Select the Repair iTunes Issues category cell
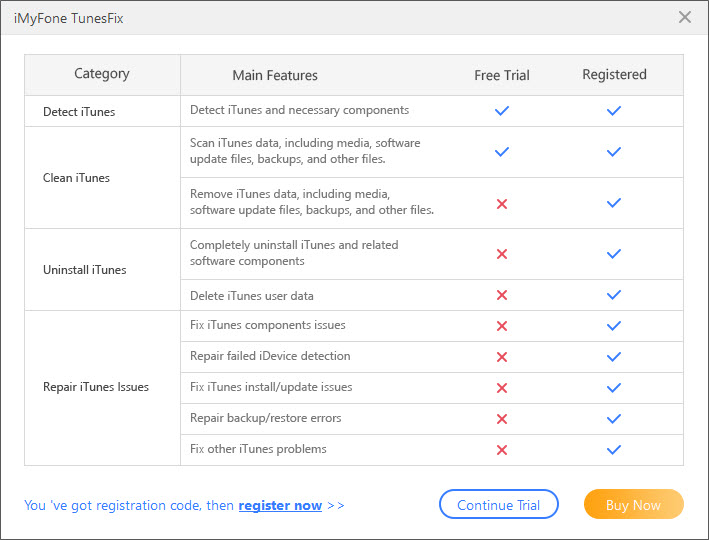Viewport: 709px width, 540px height. pos(103,388)
